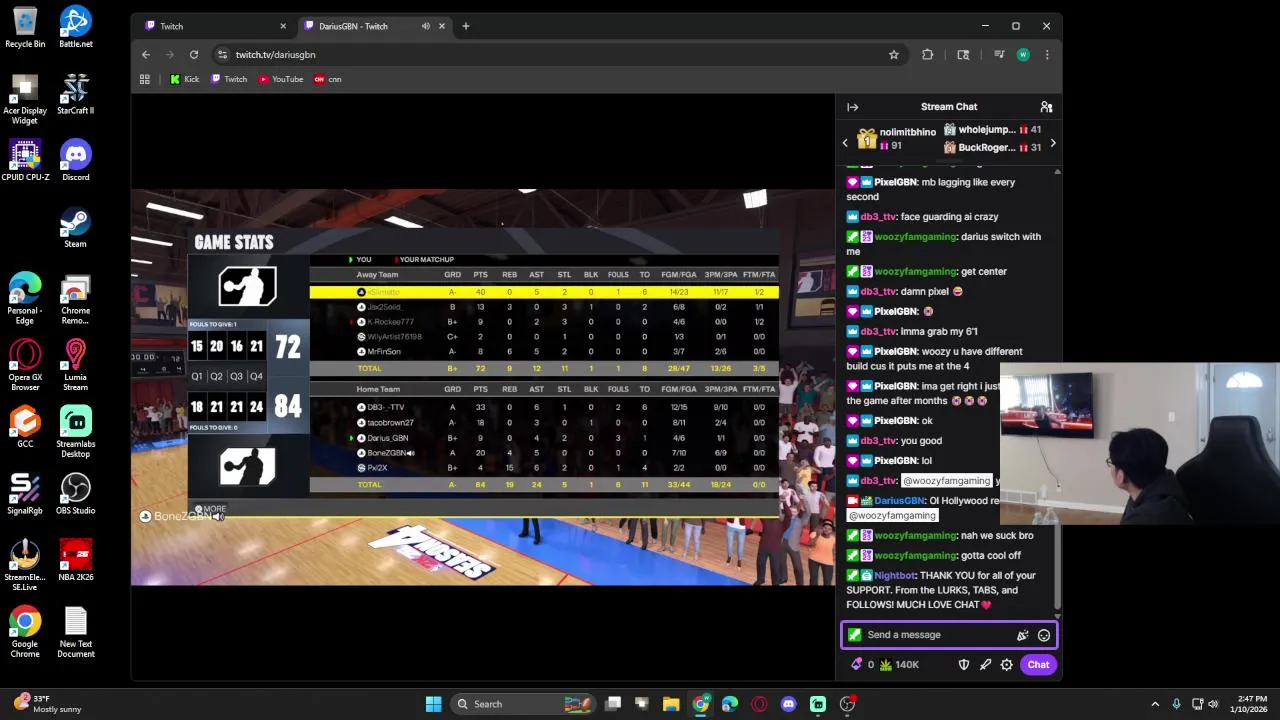Reload the Twitch page

click(x=194, y=55)
